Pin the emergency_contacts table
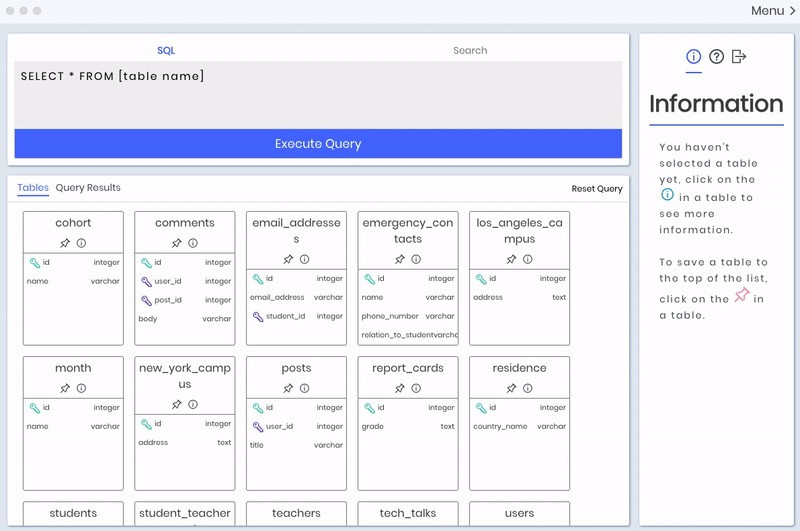 [400, 259]
